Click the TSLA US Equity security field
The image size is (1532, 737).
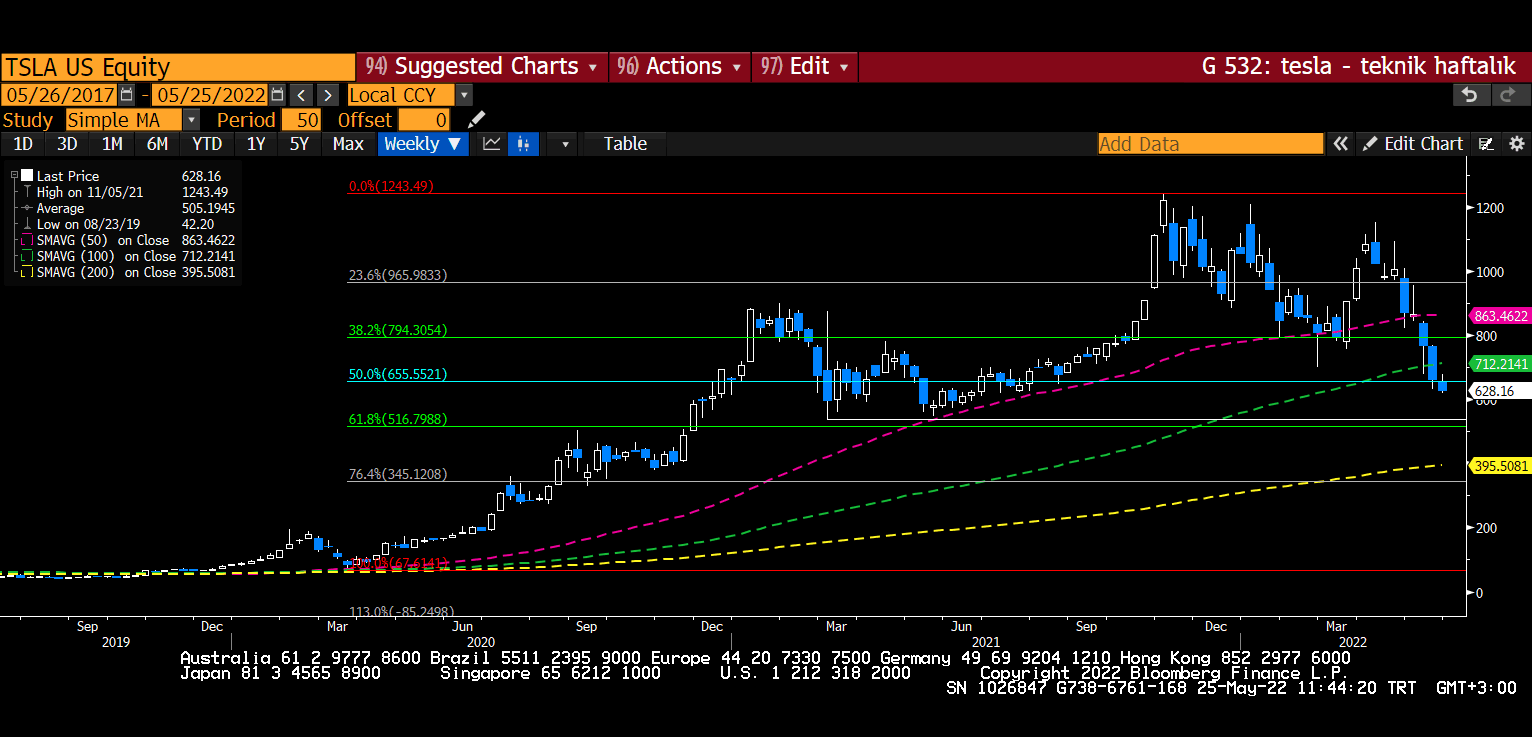(x=178, y=67)
